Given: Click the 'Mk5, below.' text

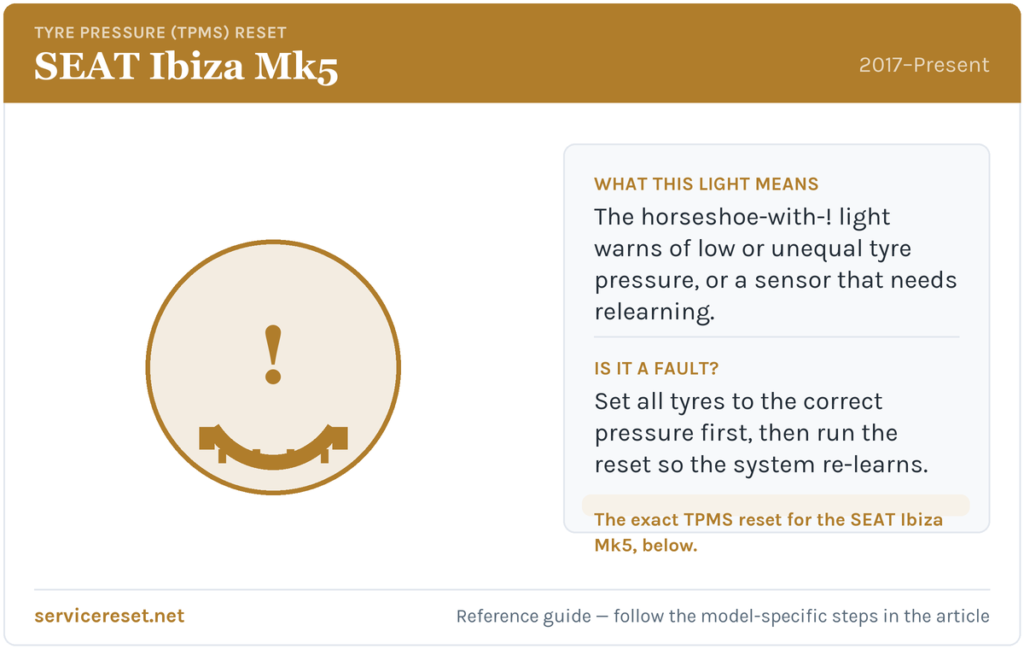Looking at the screenshot, I should click(x=645, y=545).
